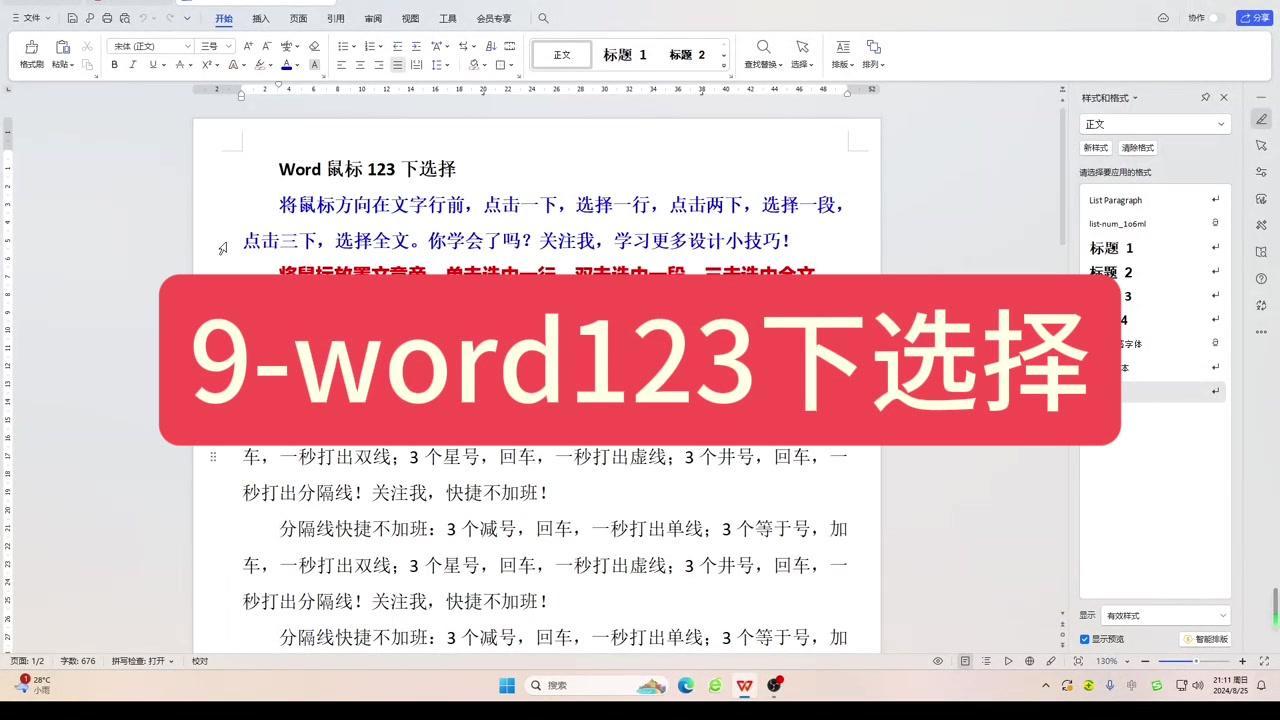
Task: Click the Print icon in the quick access toolbar
Action: (x=107, y=18)
